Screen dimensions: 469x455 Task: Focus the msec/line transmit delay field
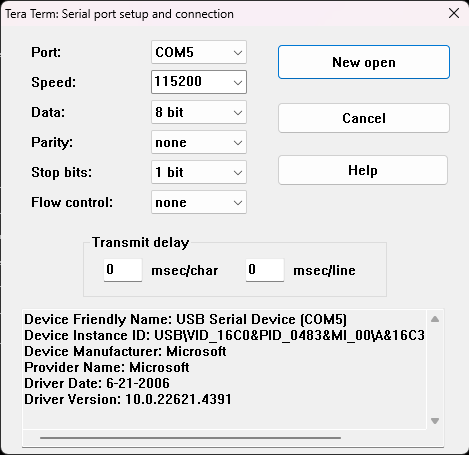pyautogui.click(x=265, y=270)
